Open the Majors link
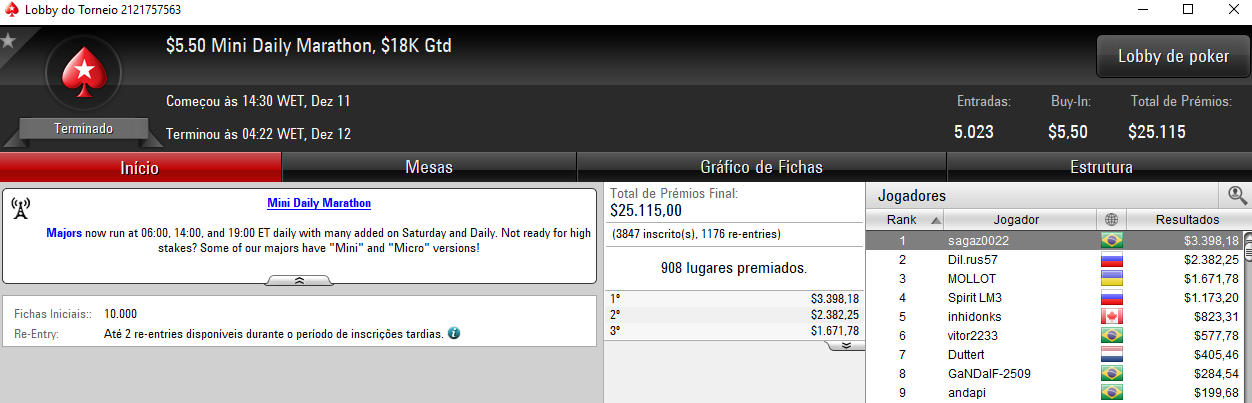 click(x=65, y=232)
